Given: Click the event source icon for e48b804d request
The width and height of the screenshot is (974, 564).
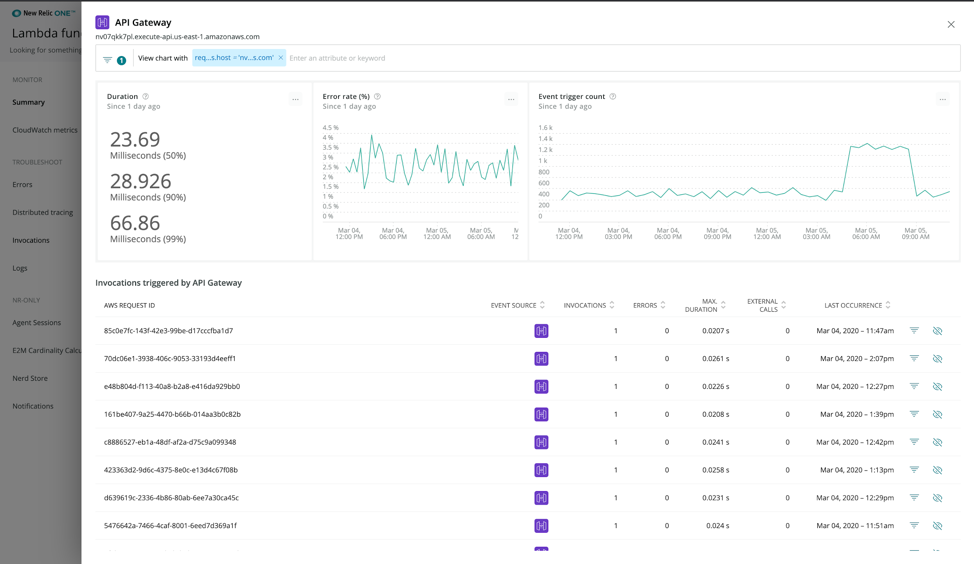Looking at the screenshot, I should click(541, 386).
